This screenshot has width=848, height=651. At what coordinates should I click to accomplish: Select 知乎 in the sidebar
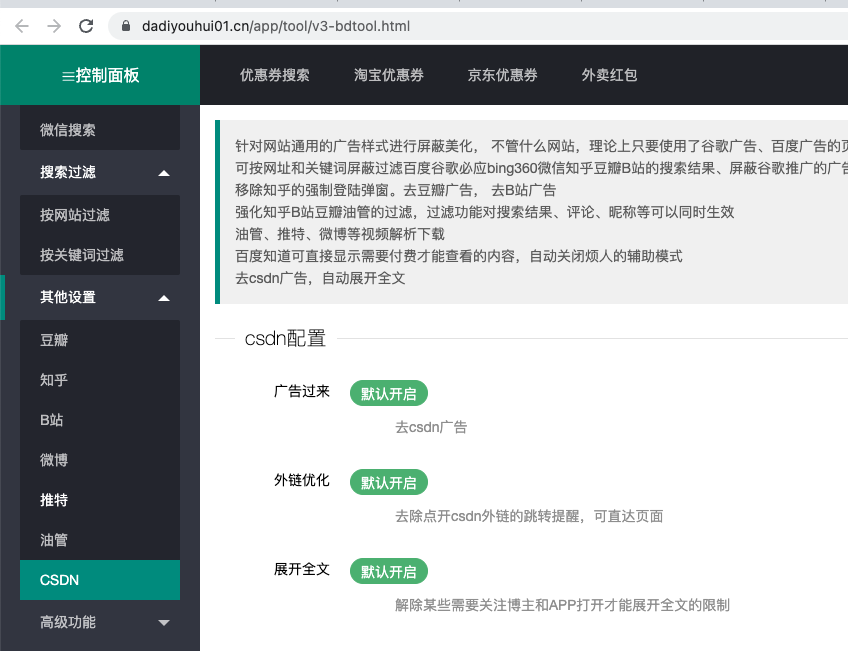tap(100, 380)
